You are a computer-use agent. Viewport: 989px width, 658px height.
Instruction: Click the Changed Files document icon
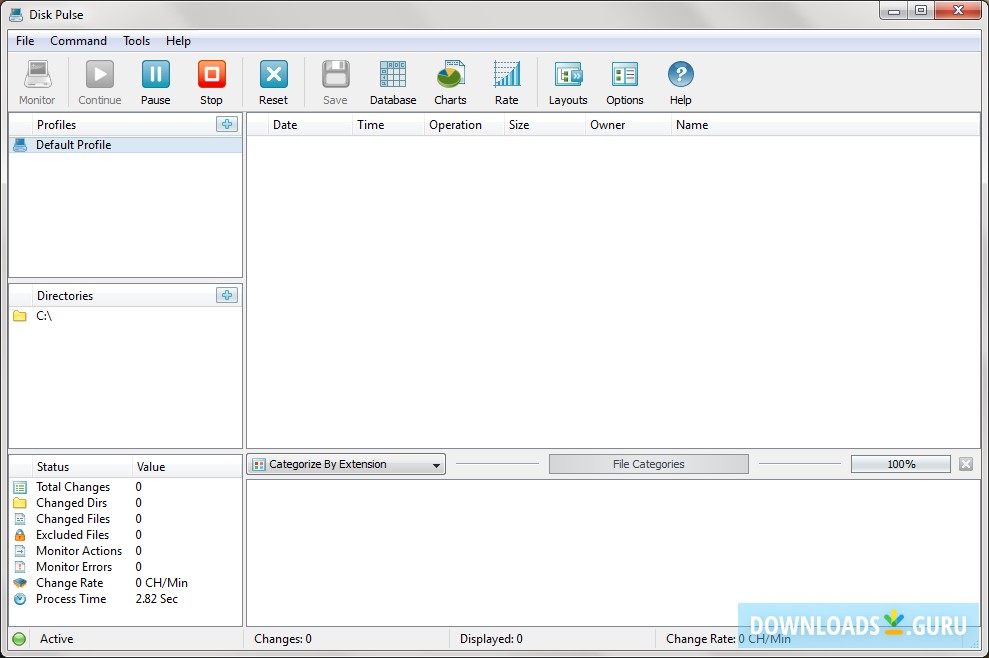pyautogui.click(x=20, y=519)
